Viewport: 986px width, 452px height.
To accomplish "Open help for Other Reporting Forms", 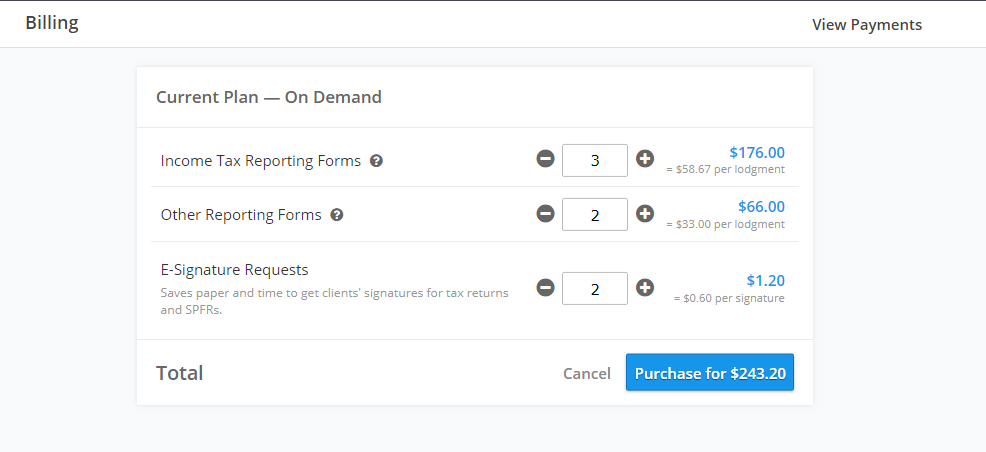I will 337,215.
